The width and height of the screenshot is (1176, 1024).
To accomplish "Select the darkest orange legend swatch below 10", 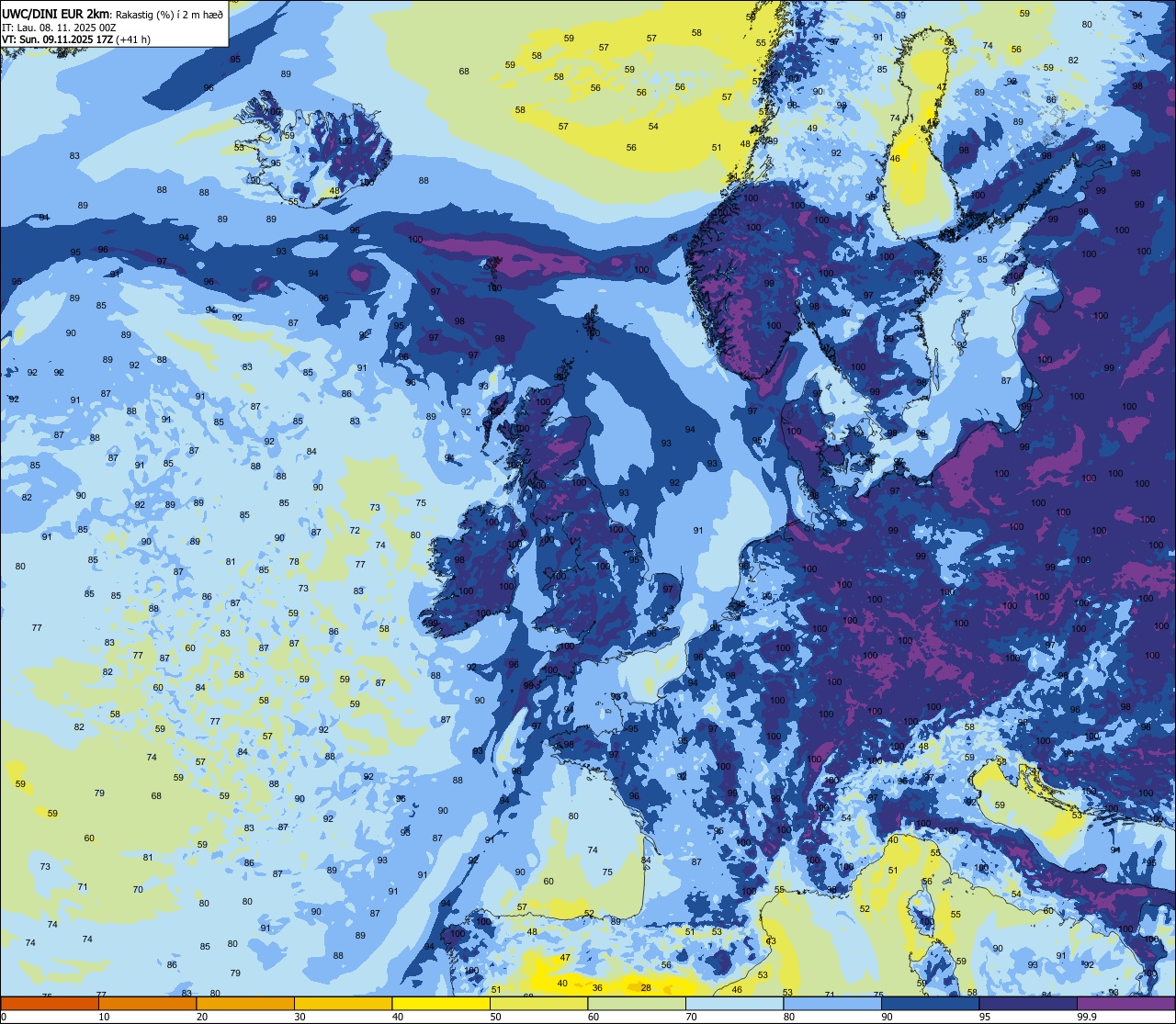I will 50,1003.
